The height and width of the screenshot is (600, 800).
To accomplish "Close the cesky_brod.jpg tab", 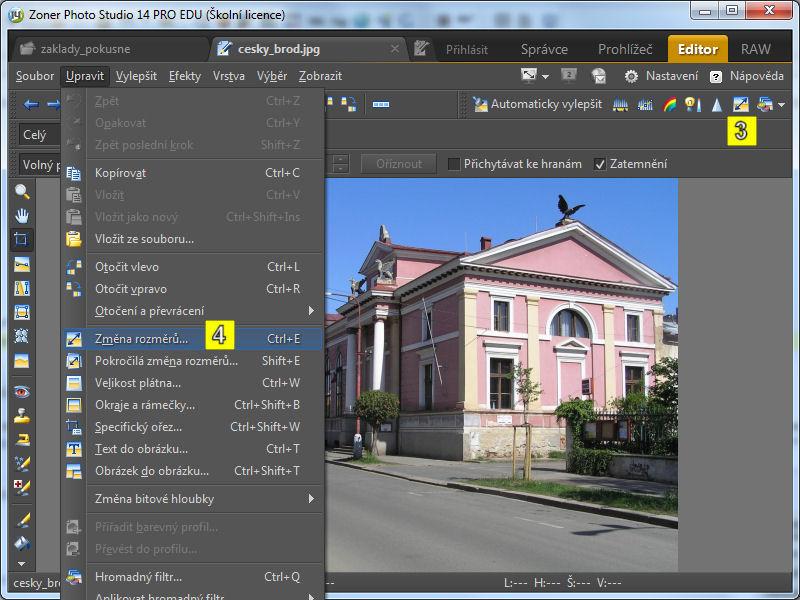I will pos(394,48).
